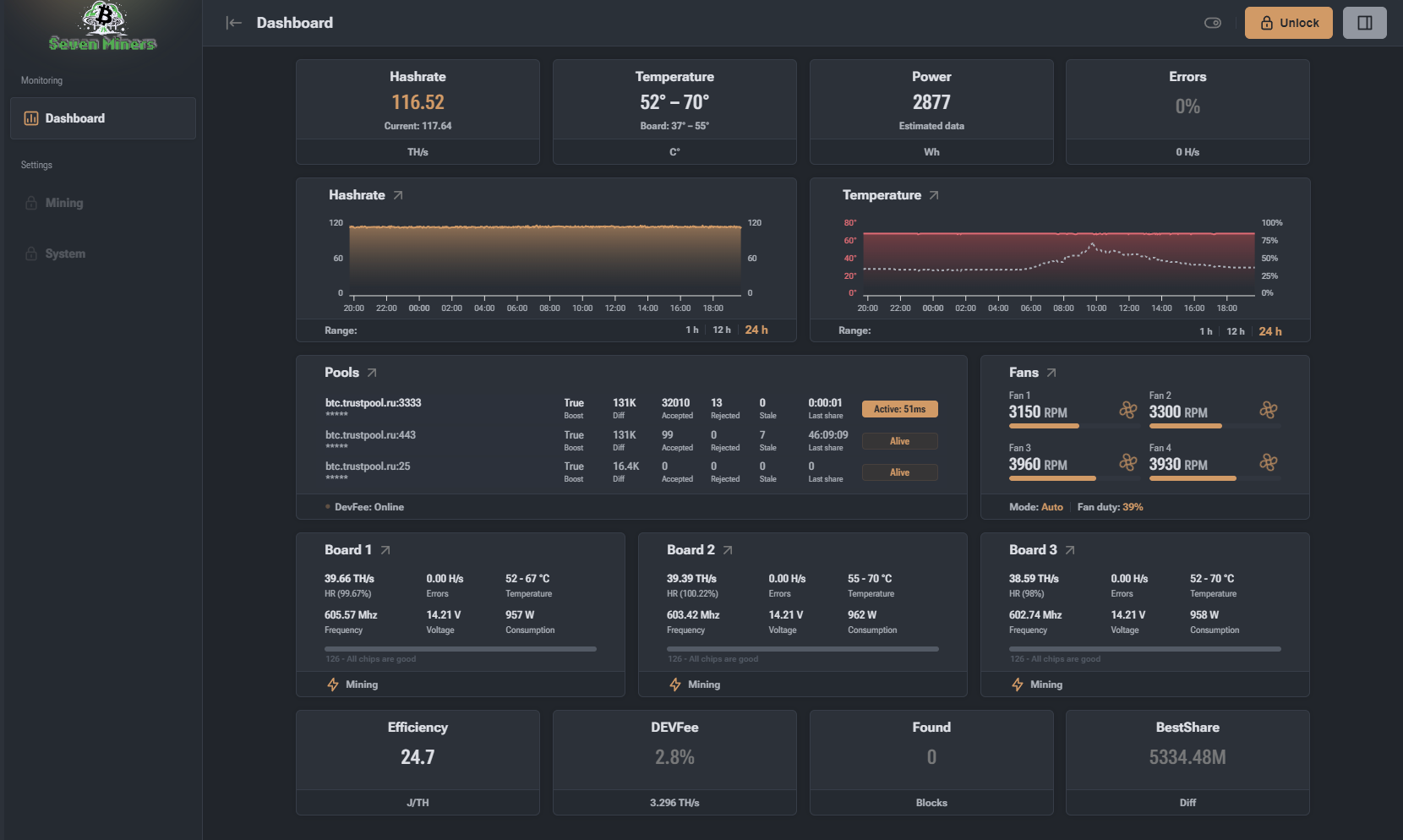Open the Hashrate chart expand arrow

pos(398,195)
